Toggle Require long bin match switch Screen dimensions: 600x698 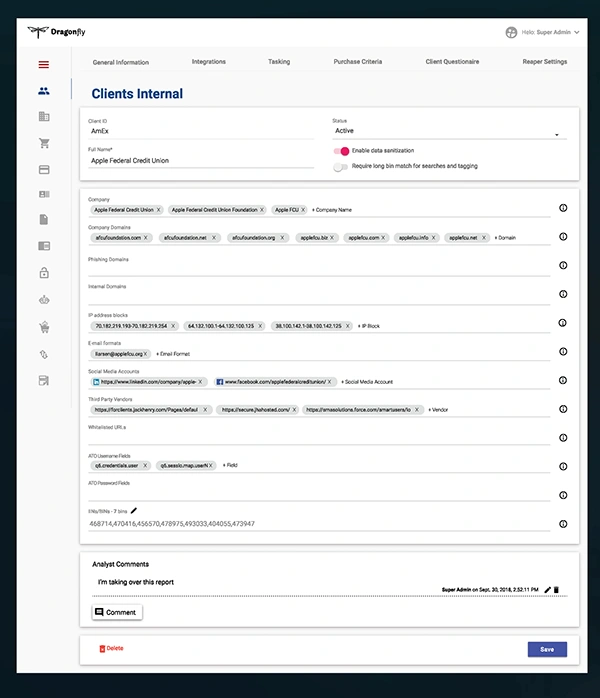coord(341,167)
